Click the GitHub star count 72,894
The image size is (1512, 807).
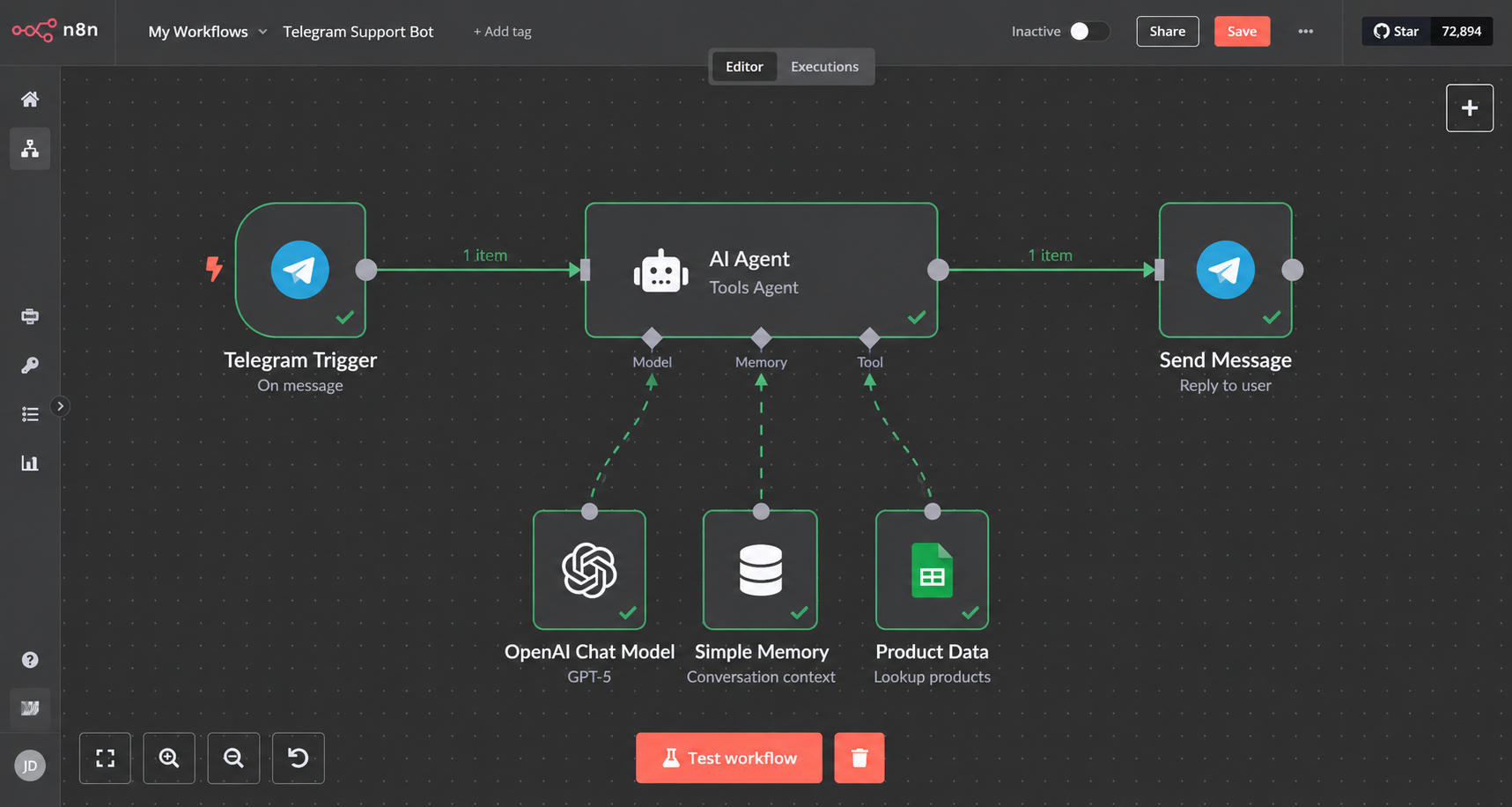pyautogui.click(x=1462, y=31)
